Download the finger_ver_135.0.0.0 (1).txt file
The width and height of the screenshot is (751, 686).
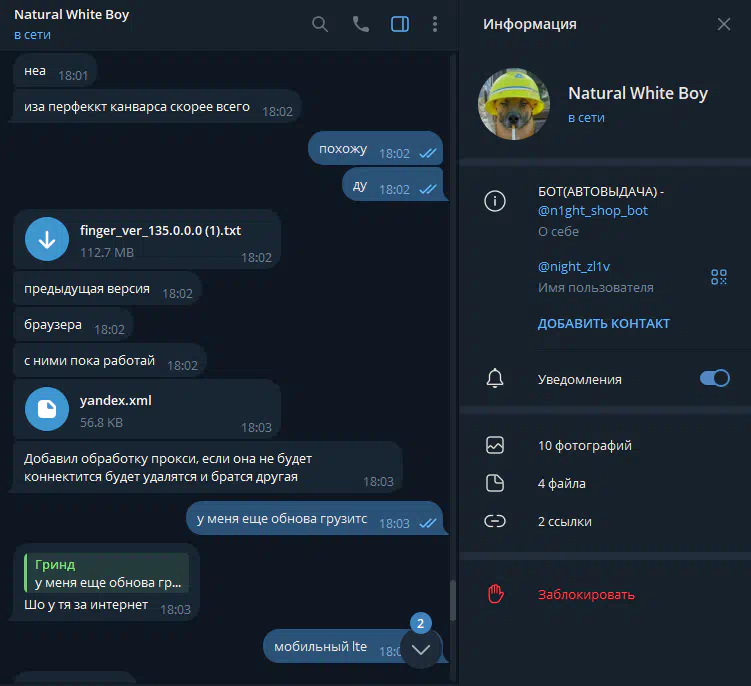coord(47,239)
